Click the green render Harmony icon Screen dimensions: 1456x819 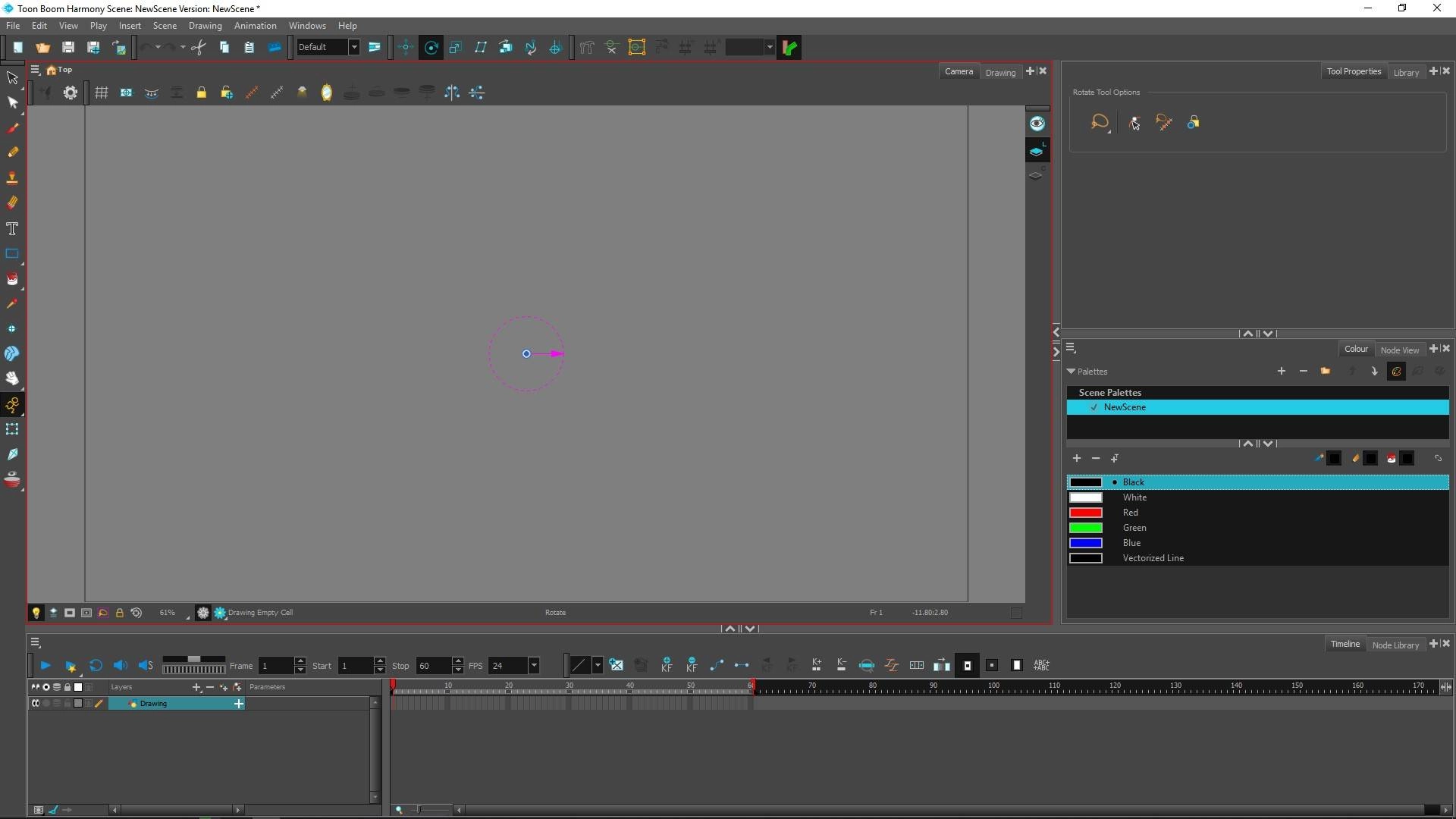coord(789,47)
